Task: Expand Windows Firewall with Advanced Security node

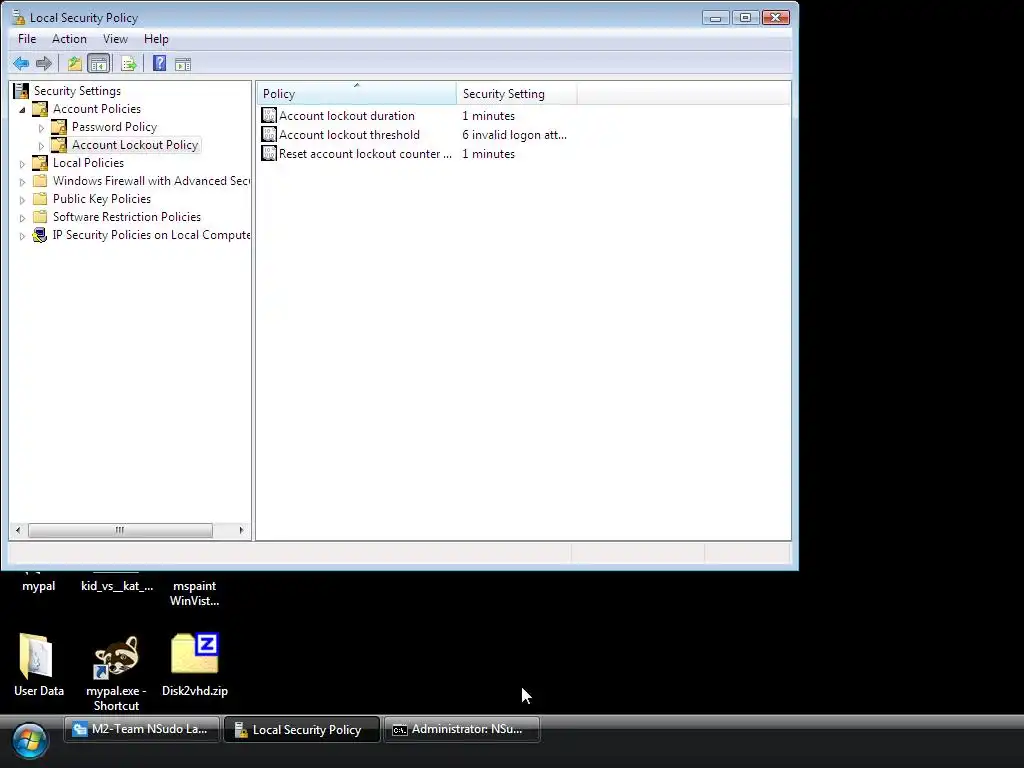Action: tap(22, 182)
